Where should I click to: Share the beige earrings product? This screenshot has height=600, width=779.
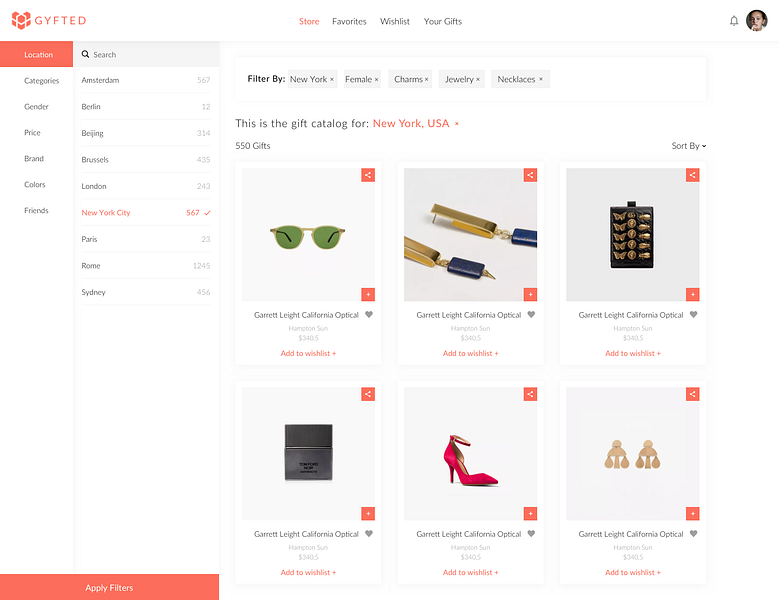[693, 394]
